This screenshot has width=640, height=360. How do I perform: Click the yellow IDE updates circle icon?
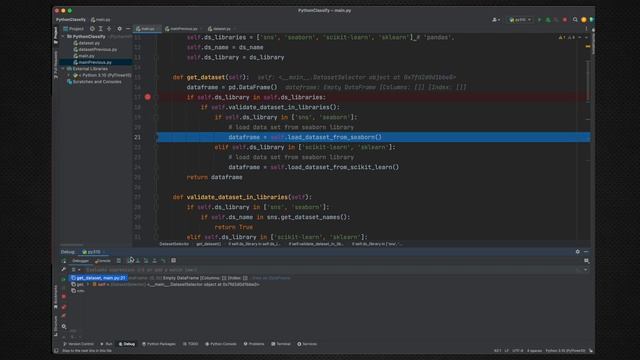pos(584,20)
